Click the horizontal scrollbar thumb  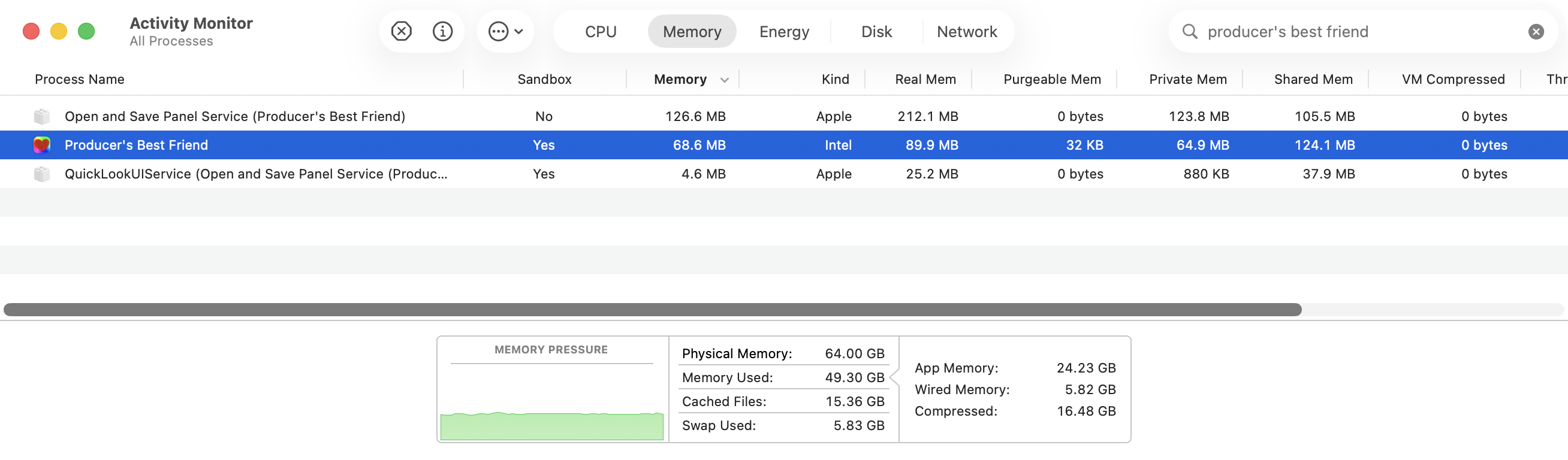pyautogui.click(x=652, y=310)
